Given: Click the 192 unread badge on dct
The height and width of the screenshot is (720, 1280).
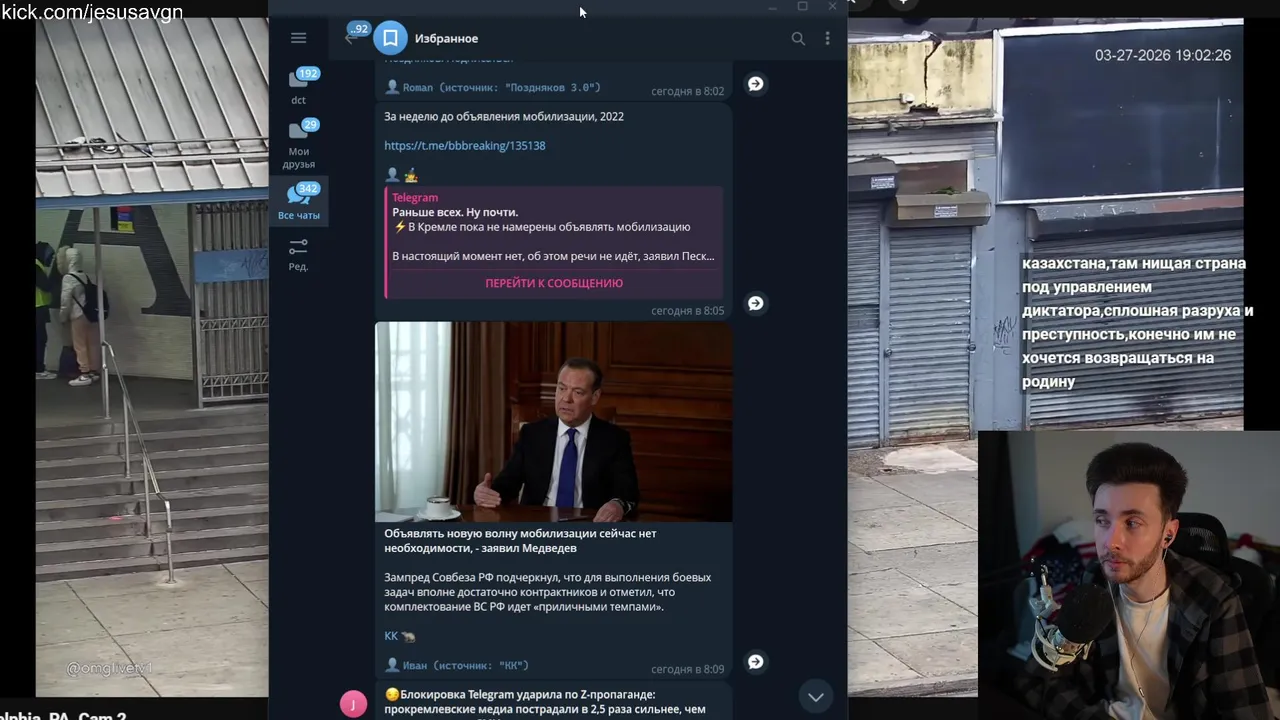Looking at the screenshot, I should 308,73.
